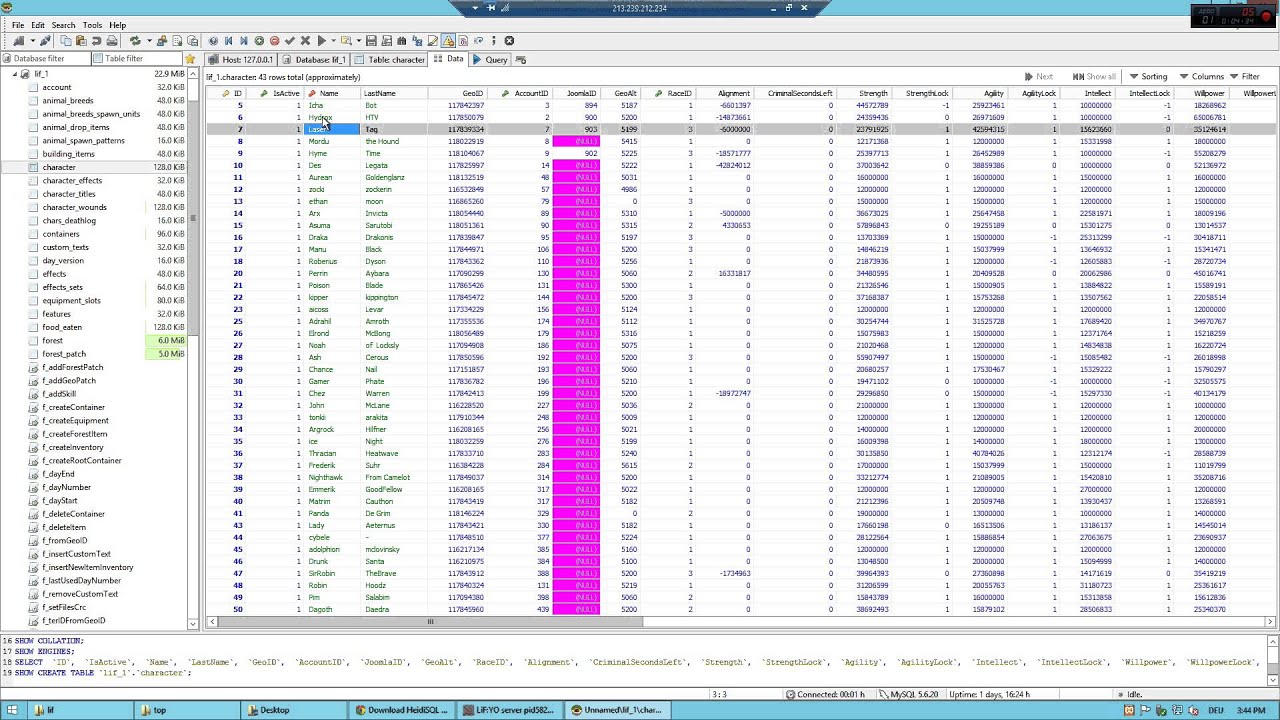
Task: Click the Show all button
Action: point(1094,77)
